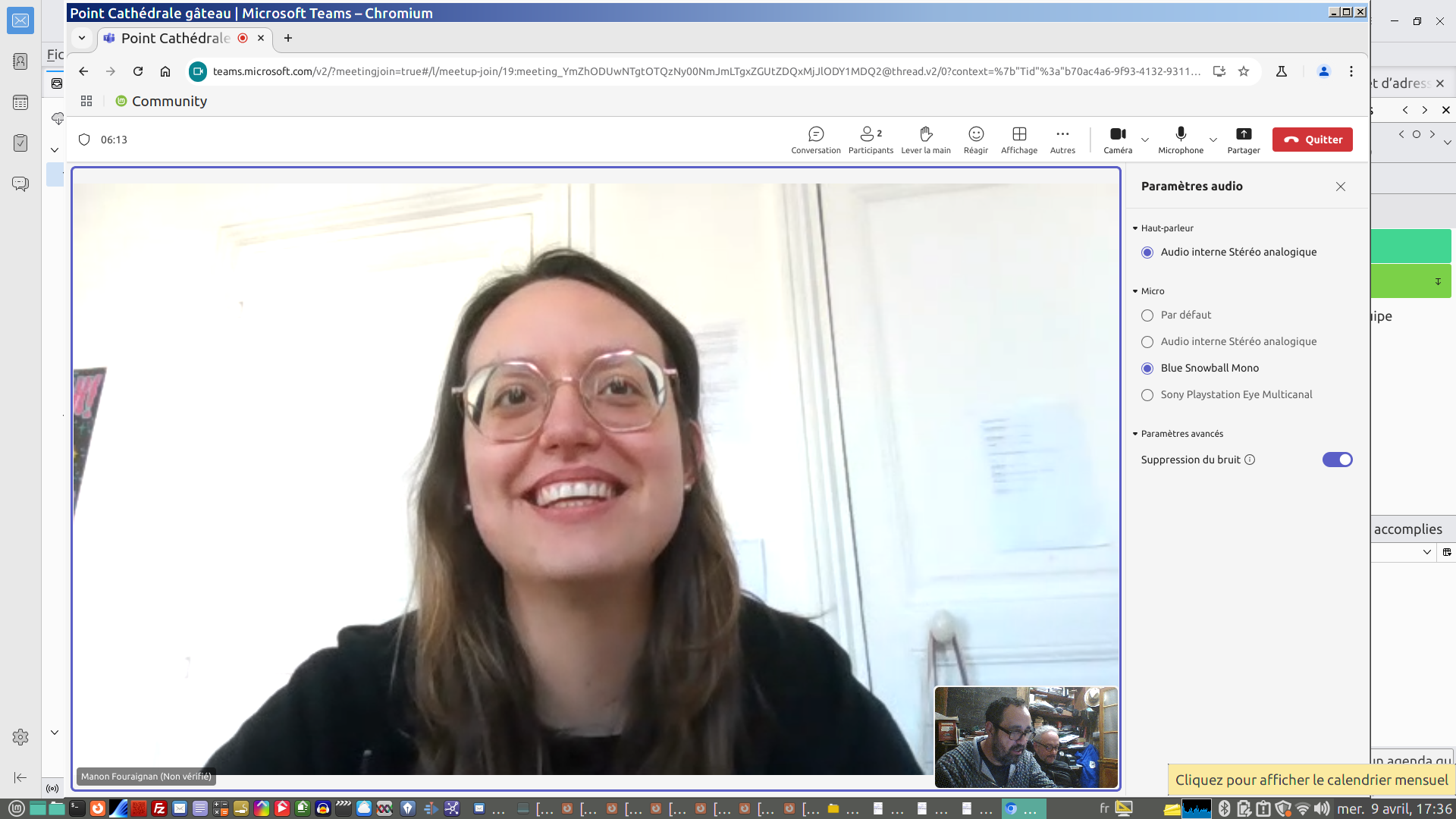The width and height of the screenshot is (1456, 819).
Task: Select Par défaut microphone option
Action: [x=1147, y=315]
